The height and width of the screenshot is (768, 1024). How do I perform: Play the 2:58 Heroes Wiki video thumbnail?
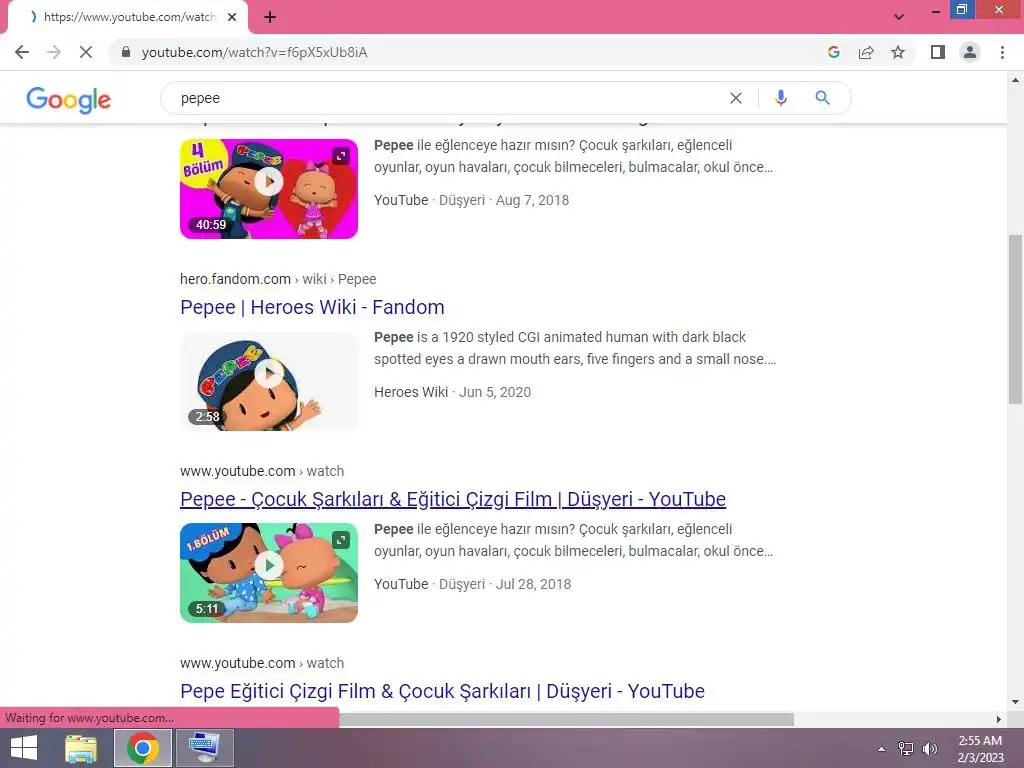point(269,381)
